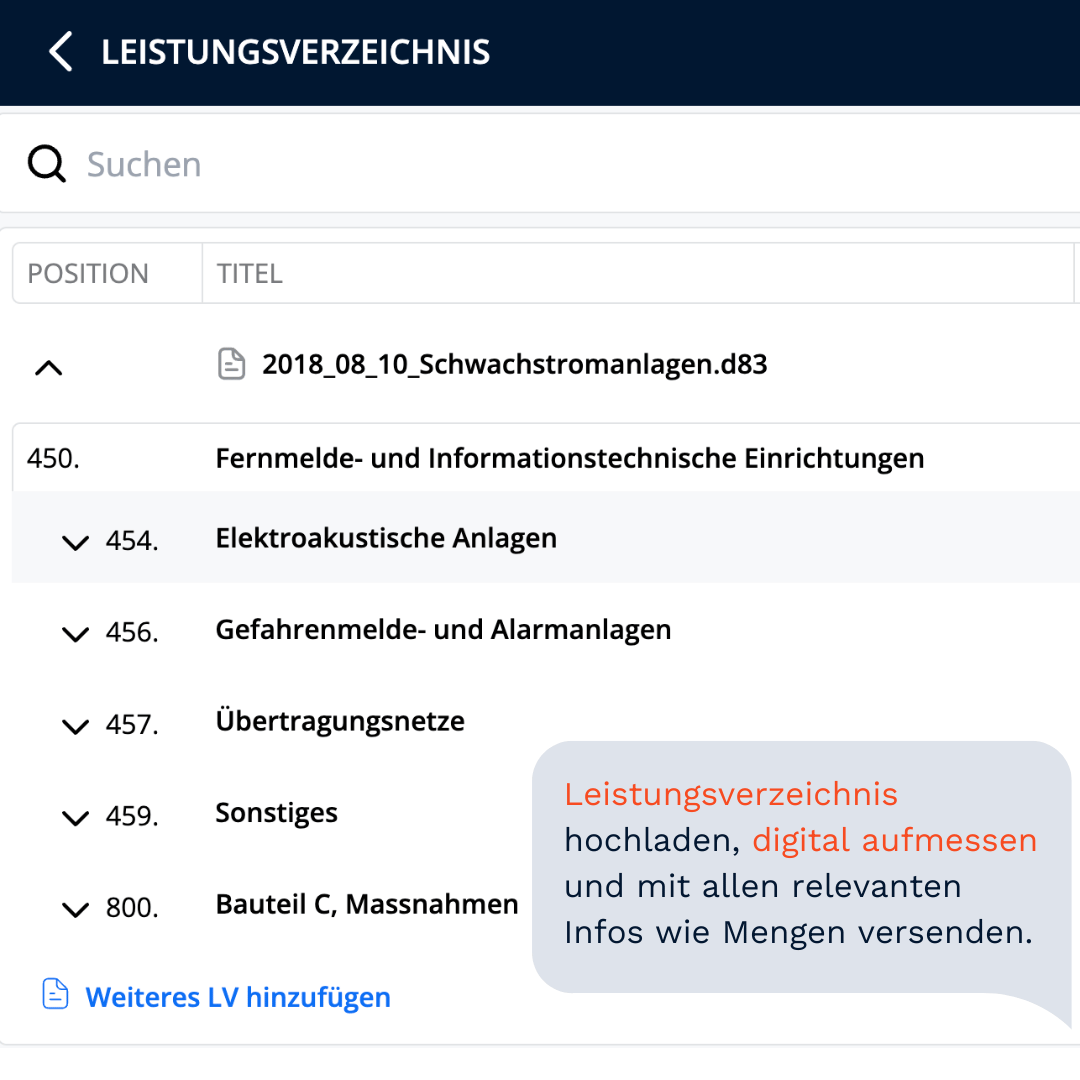Click the Suchen search input field
Viewport: 1080px width, 1080px height.
click(x=300, y=163)
